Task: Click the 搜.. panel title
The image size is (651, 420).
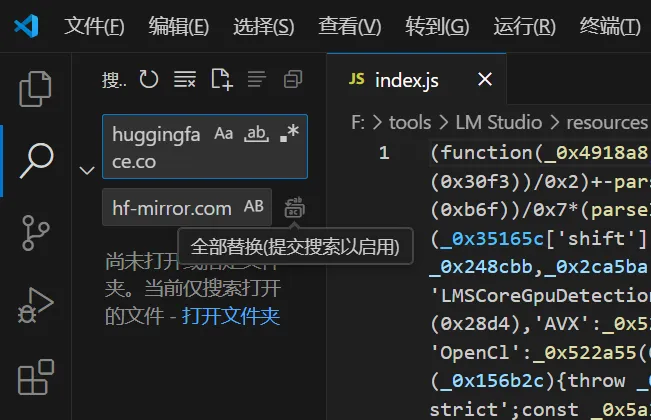Action: click(114, 80)
